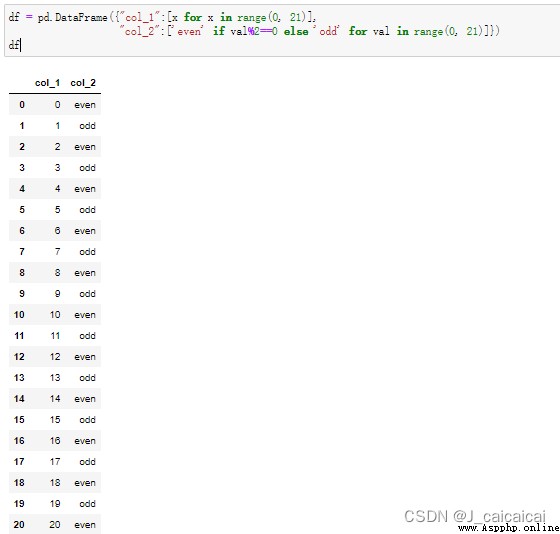This screenshot has height=534, width=560.
Task: Select the 'even' value in row 2
Action: click(85, 147)
